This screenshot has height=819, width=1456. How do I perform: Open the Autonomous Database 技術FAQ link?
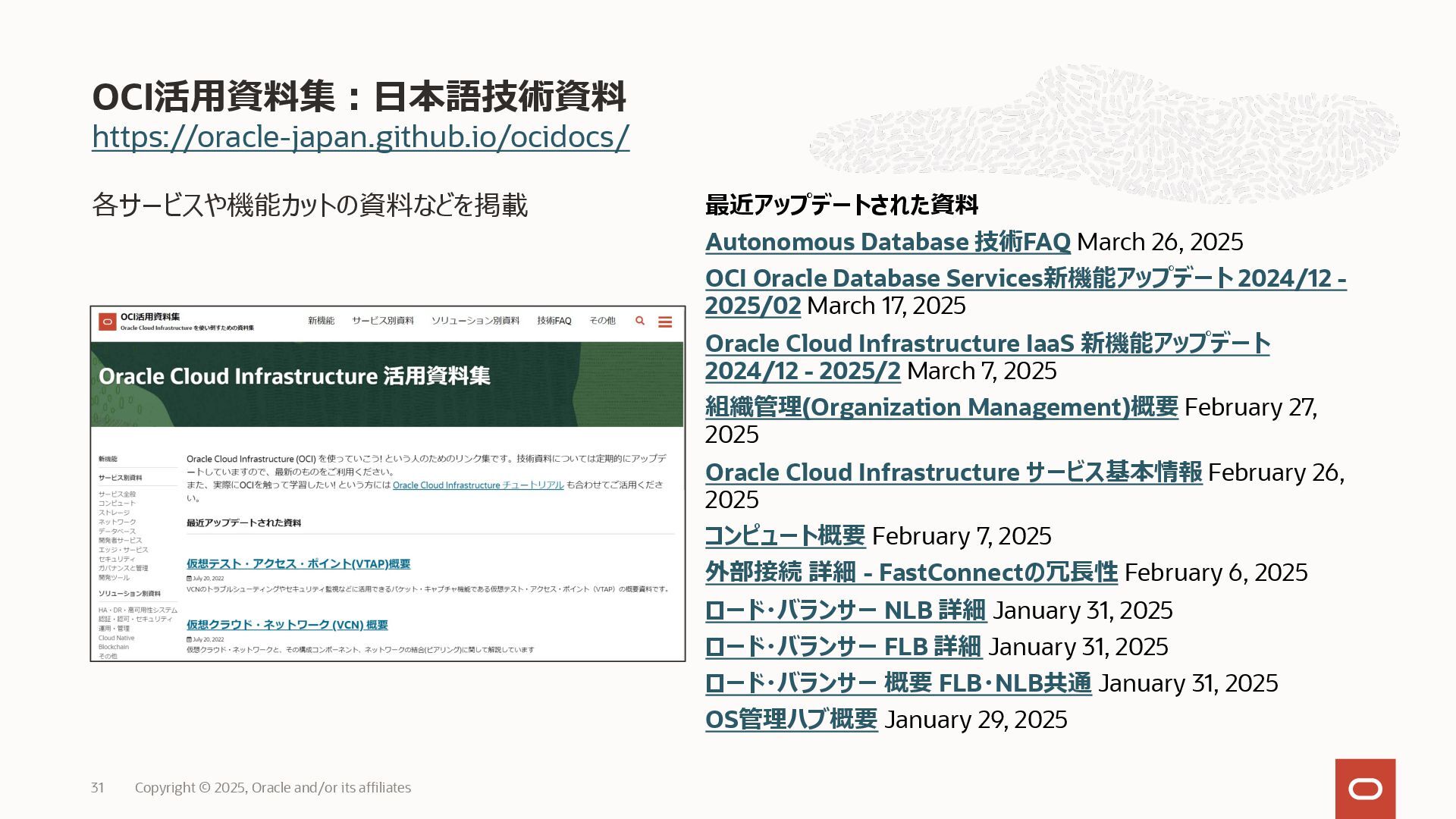887,242
